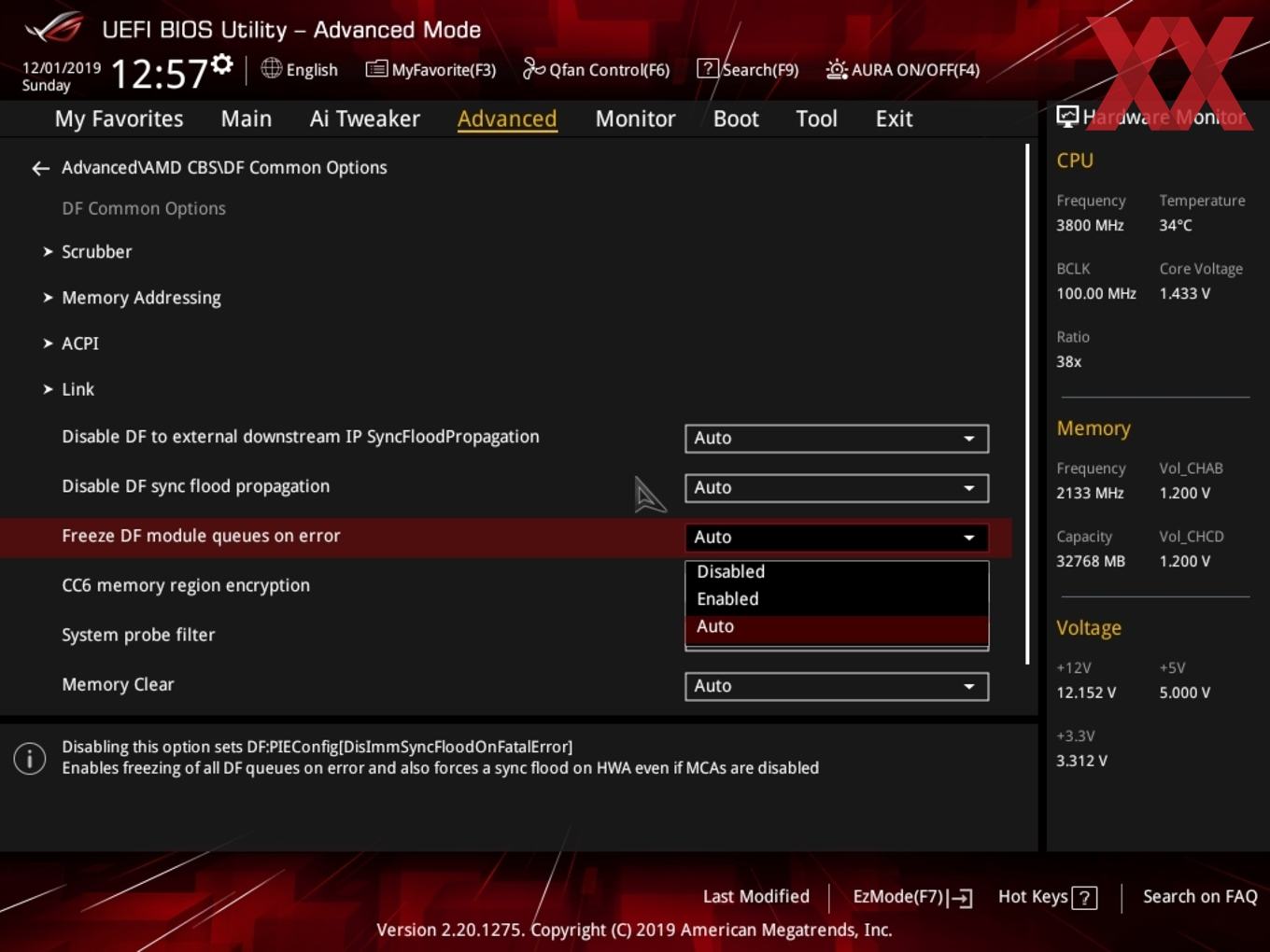Image resolution: width=1270 pixels, height=952 pixels.
Task: Switch to EzMode(F7)
Action: coord(912,897)
